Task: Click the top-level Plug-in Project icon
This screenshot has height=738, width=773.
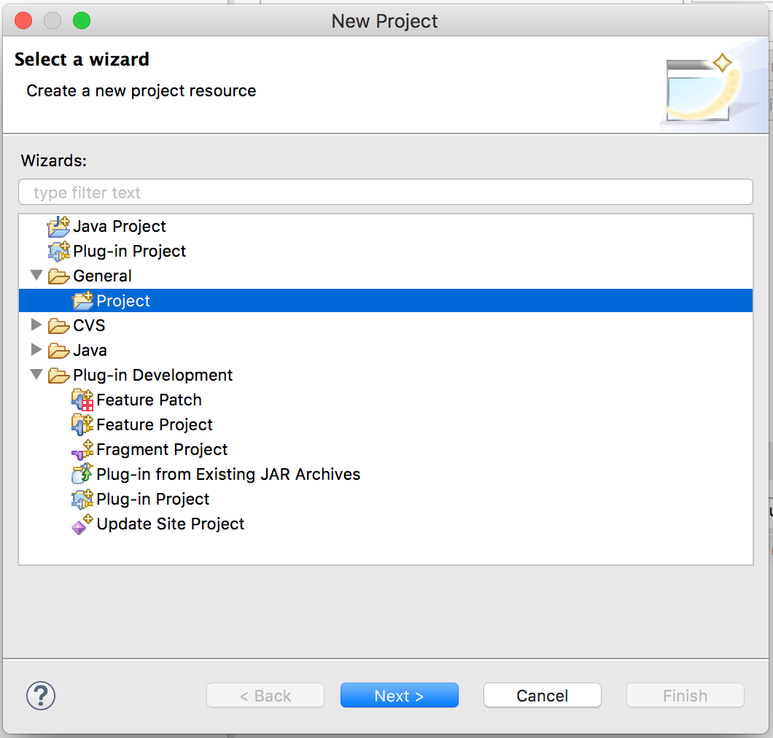Action: pyautogui.click(x=59, y=251)
